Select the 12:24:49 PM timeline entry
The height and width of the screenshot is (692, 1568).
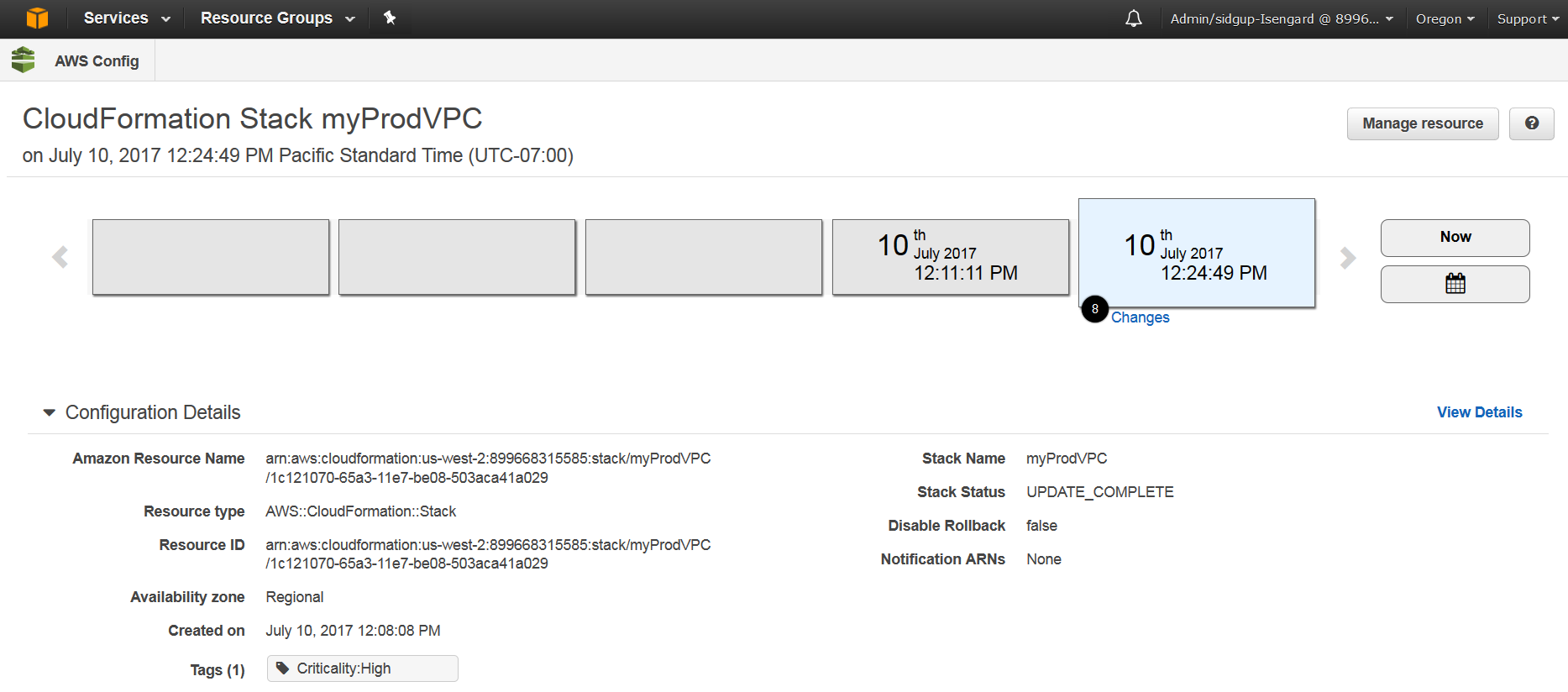pyautogui.click(x=1197, y=253)
